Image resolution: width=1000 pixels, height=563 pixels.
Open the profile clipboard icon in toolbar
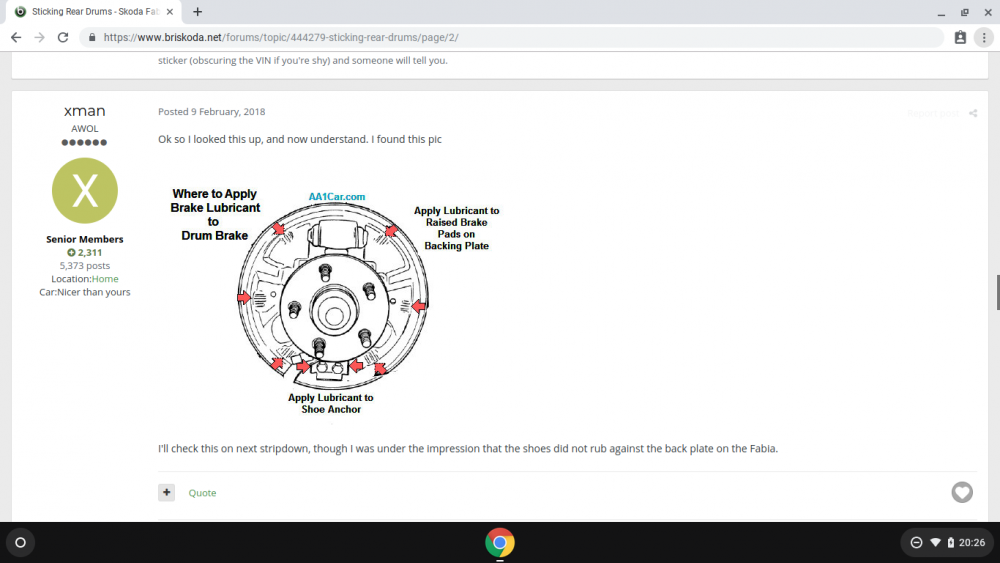(x=960, y=38)
